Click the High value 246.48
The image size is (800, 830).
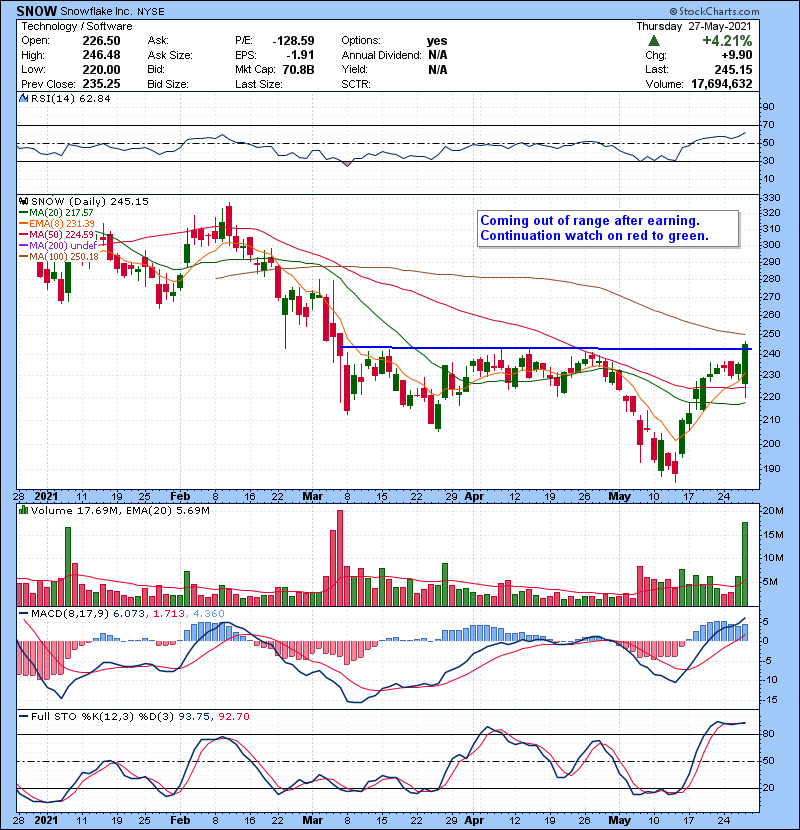point(101,55)
